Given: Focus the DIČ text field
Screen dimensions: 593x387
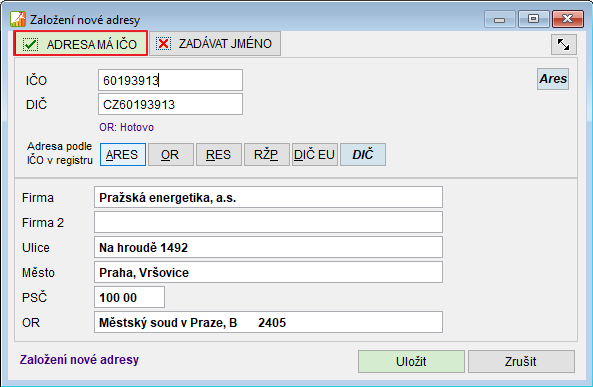Looking at the screenshot, I should (x=170, y=104).
